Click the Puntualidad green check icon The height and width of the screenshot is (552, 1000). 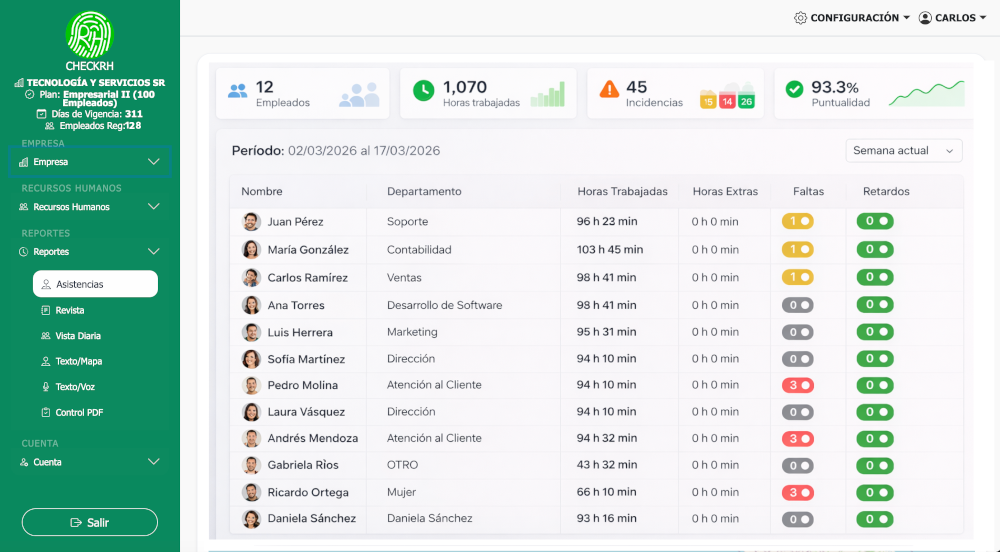(x=794, y=89)
